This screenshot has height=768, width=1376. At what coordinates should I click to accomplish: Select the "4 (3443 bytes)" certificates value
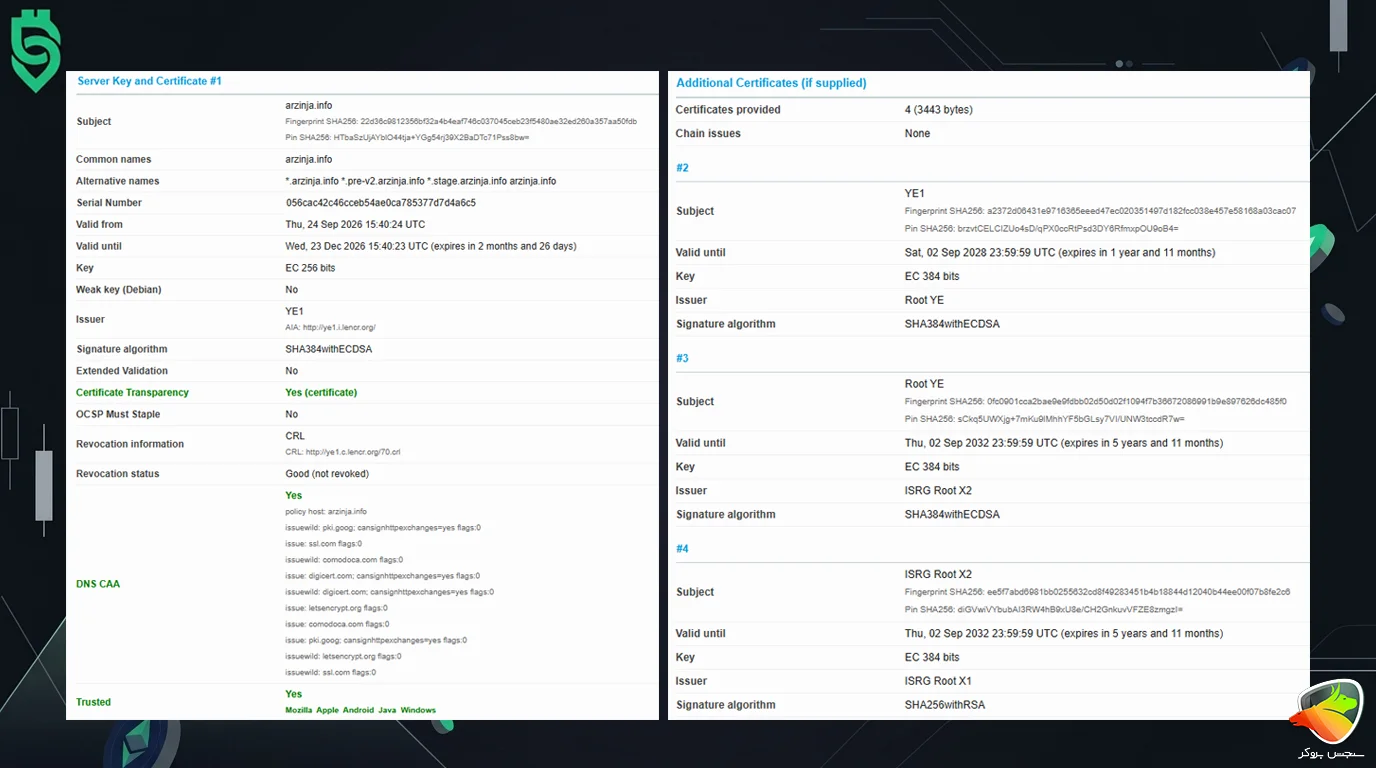tap(939, 110)
